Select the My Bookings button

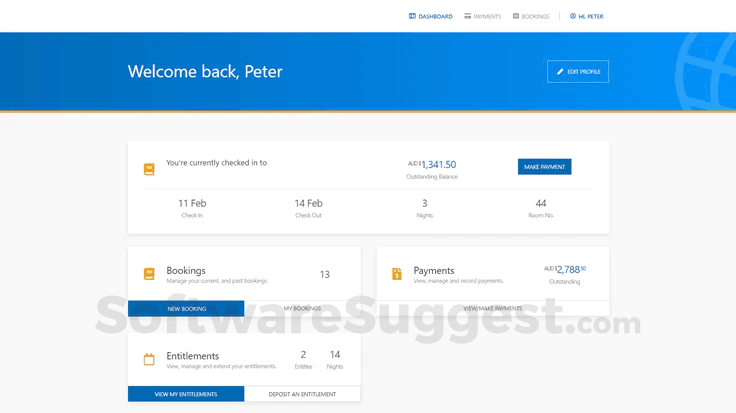(x=302, y=309)
